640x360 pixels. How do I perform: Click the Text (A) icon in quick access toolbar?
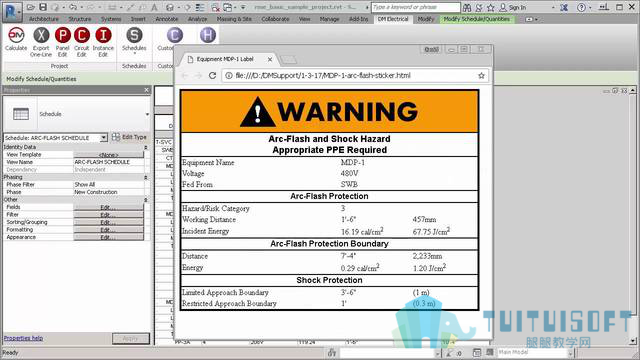154,7
